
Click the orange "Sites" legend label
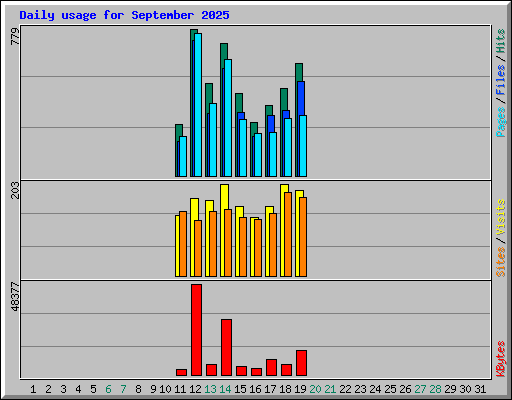click(x=500, y=262)
